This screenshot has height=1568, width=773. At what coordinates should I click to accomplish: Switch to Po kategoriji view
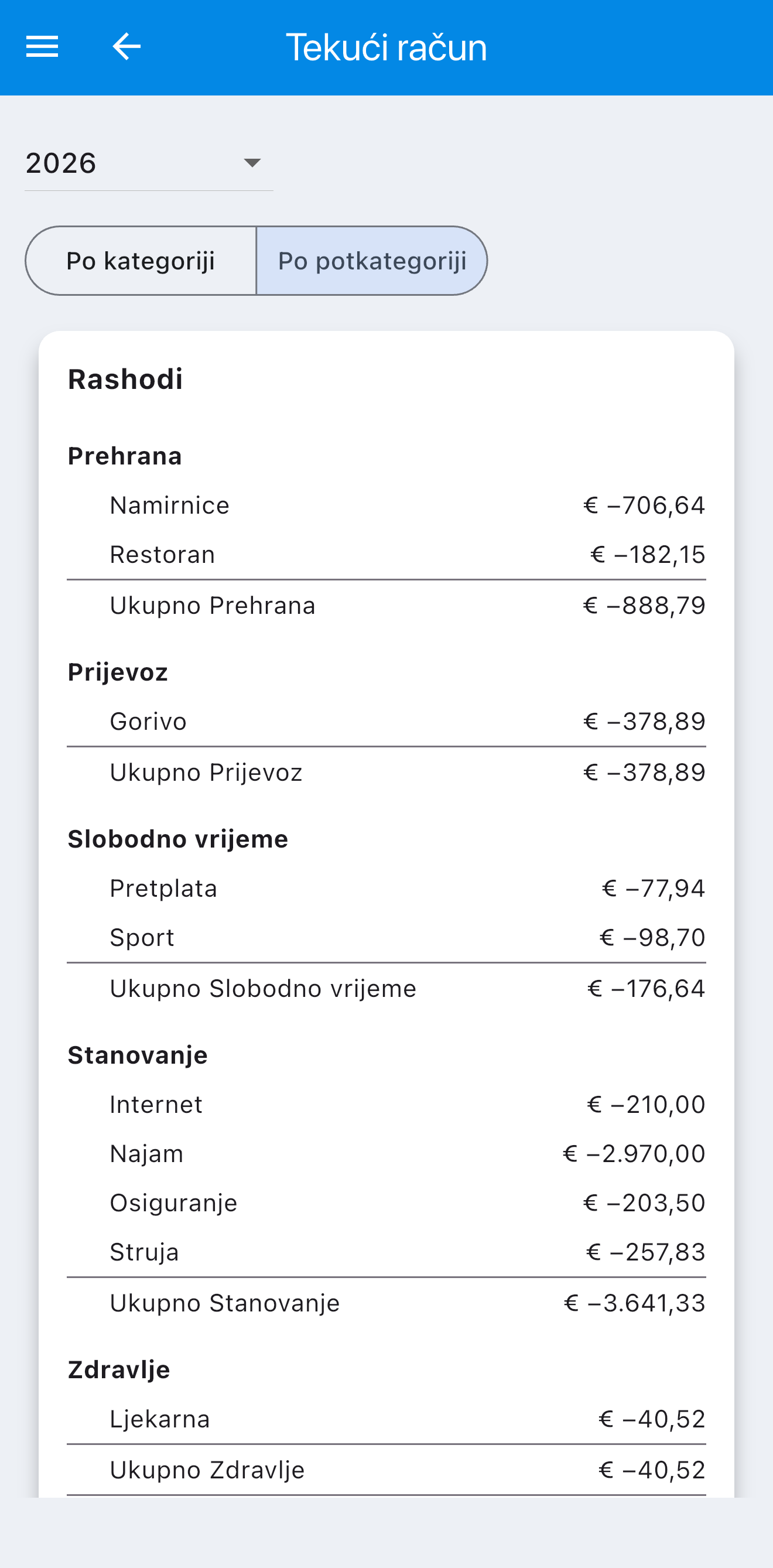pyautogui.click(x=141, y=261)
